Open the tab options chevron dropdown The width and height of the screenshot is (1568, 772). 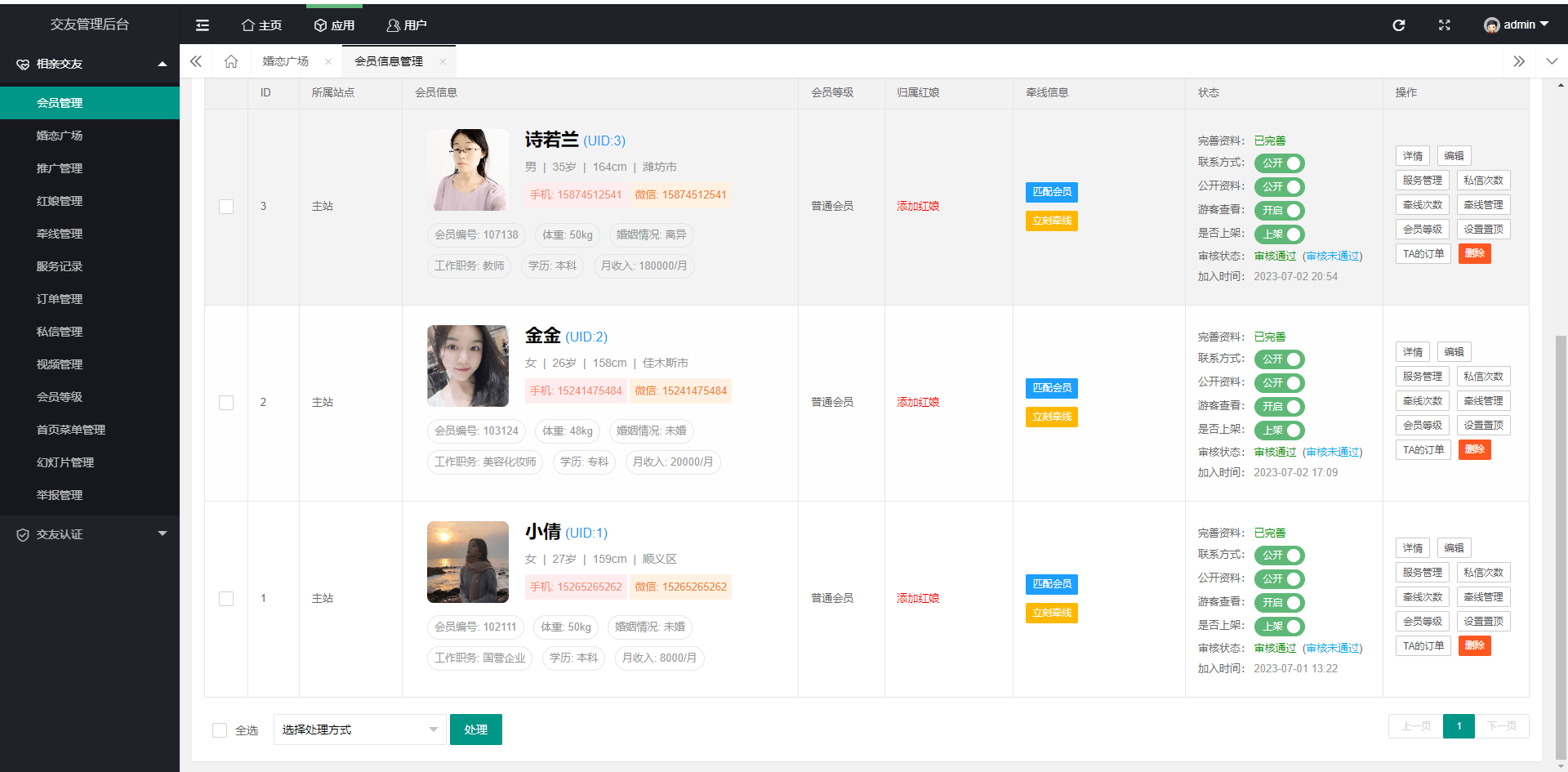(1552, 61)
